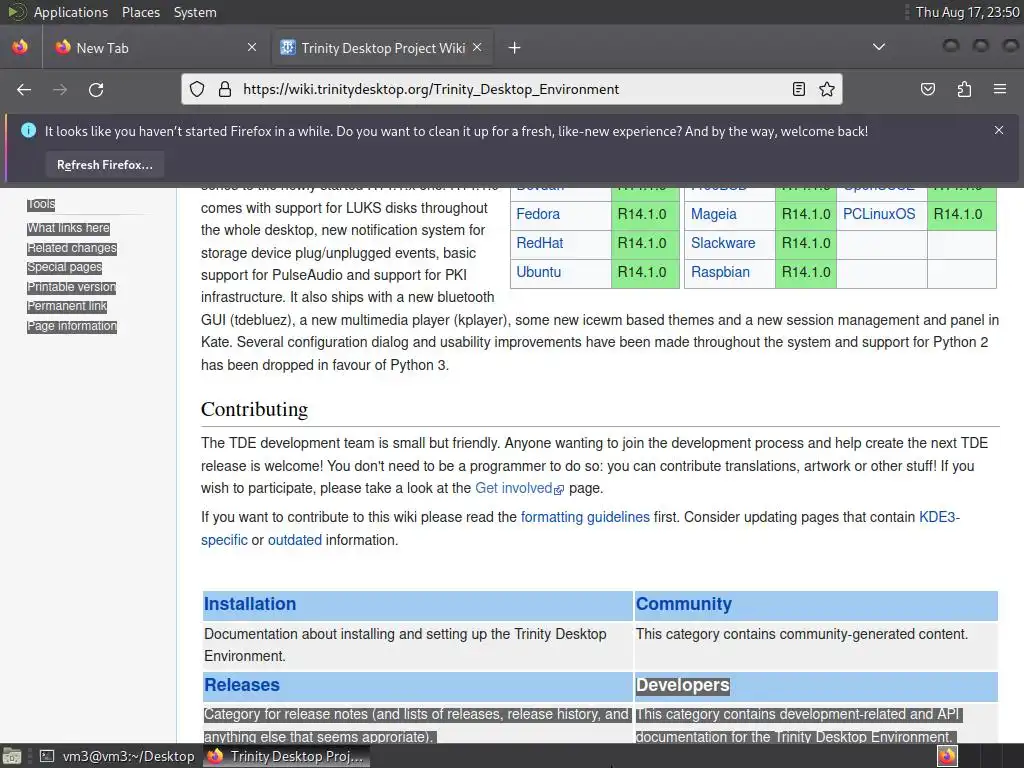Open the Related changes sidebar link

click(72, 248)
